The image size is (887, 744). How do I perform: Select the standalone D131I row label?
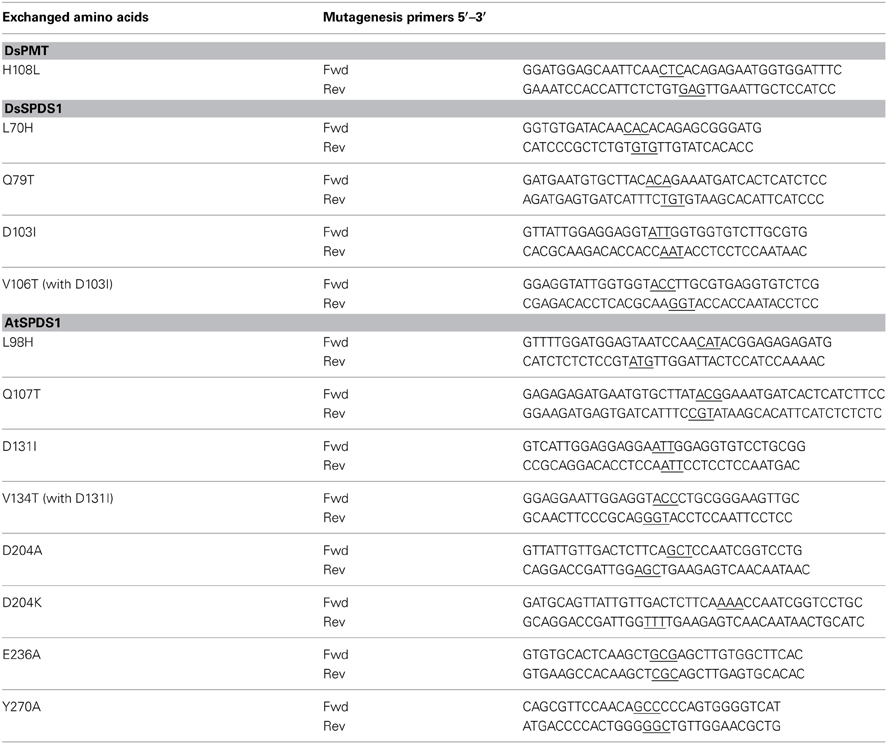pos(19,446)
